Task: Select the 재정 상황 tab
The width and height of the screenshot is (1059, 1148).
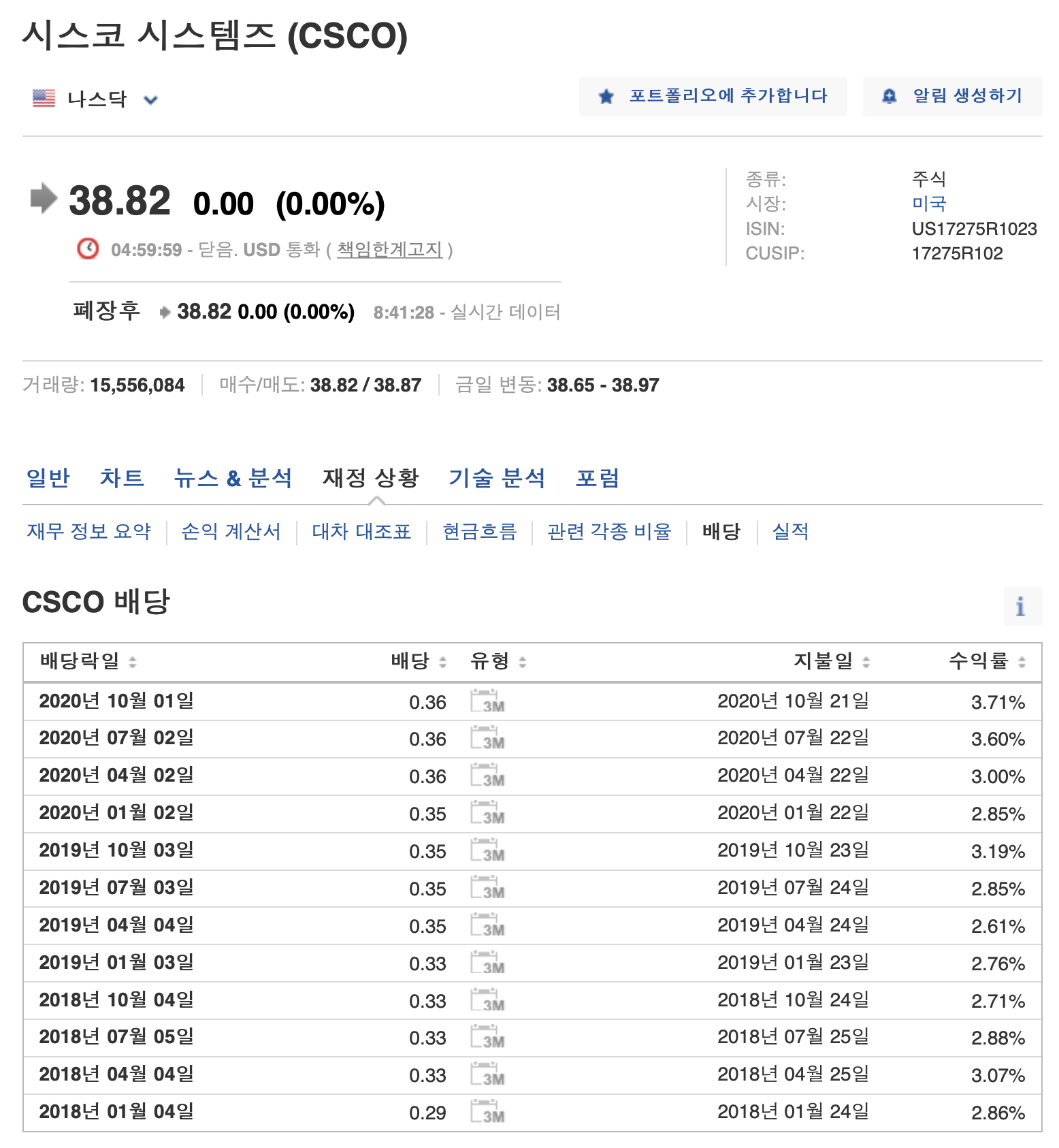Action: [371, 478]
